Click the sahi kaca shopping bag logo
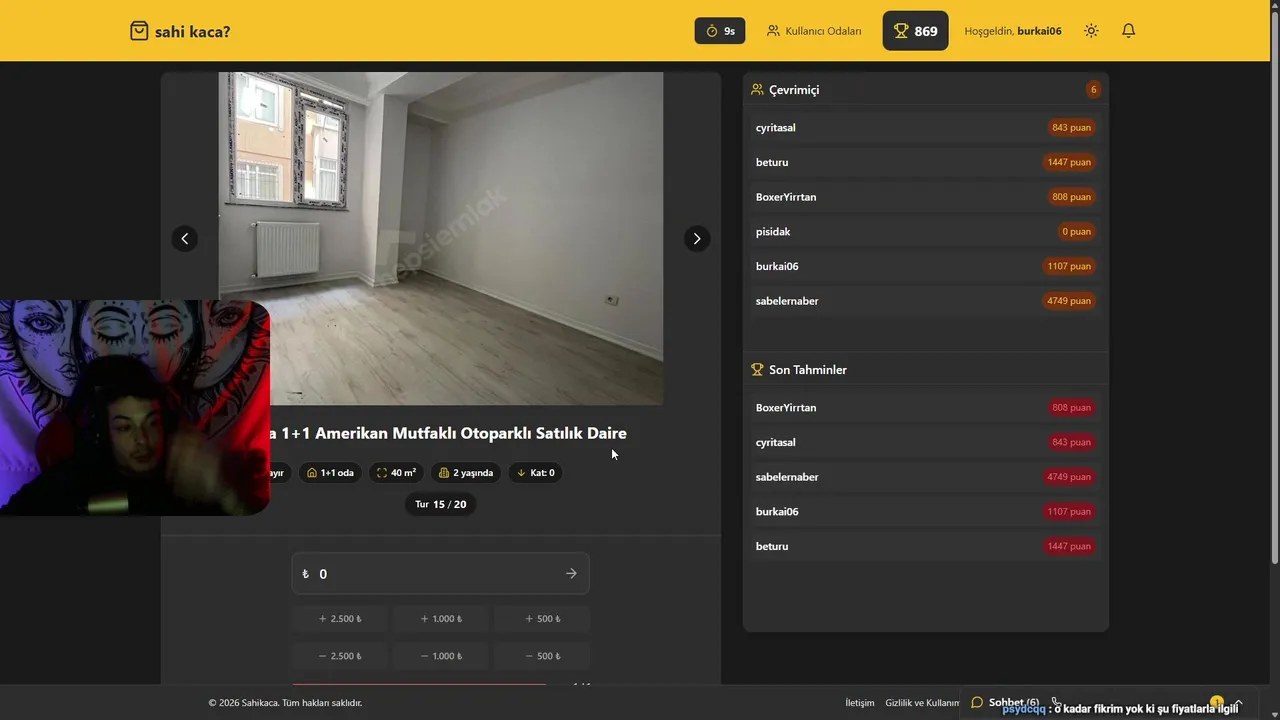This screenshot has width=1280, height=720. [x=180, y=31]
